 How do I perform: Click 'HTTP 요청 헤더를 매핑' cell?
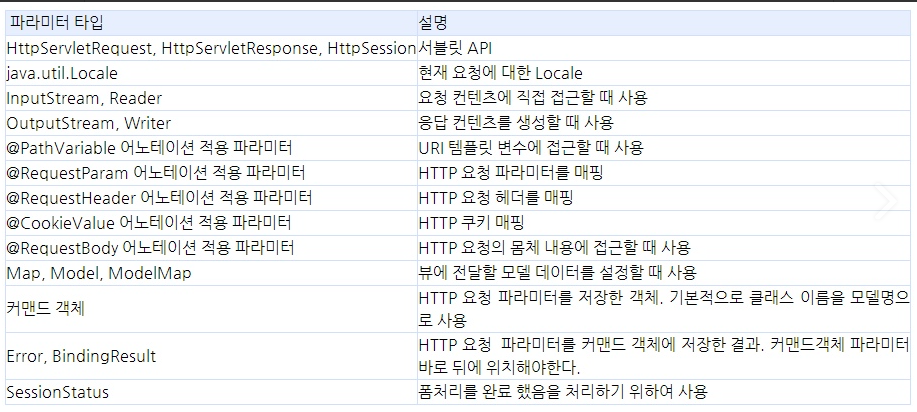664,198
